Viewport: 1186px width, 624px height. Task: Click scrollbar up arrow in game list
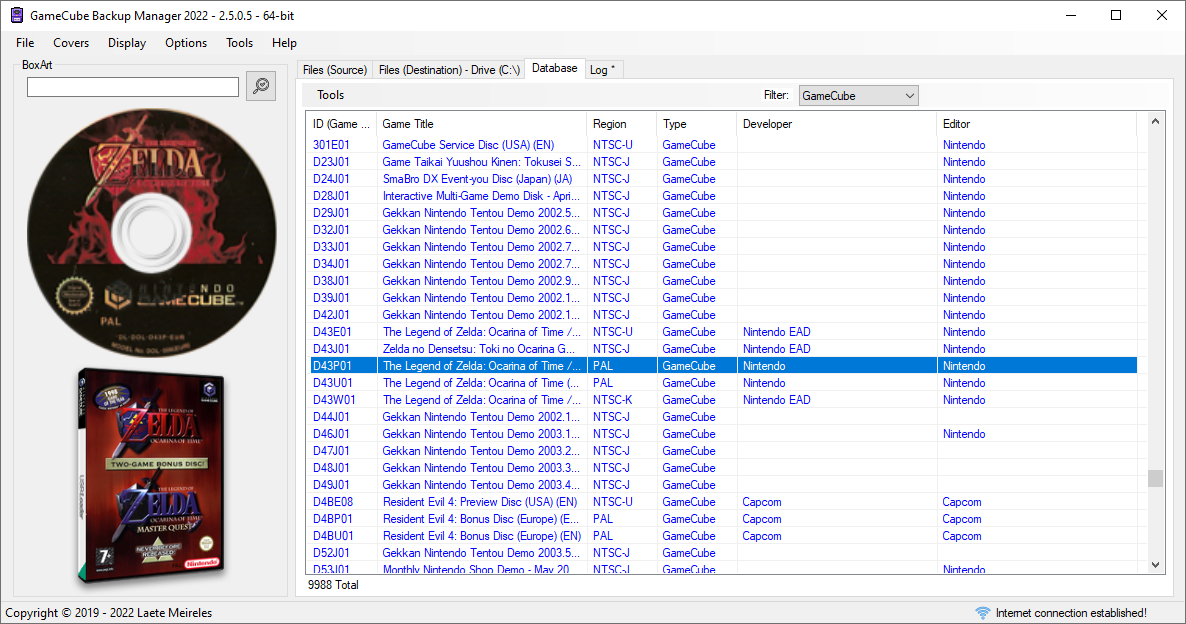pyautogui.click(x=1155, y=121)
